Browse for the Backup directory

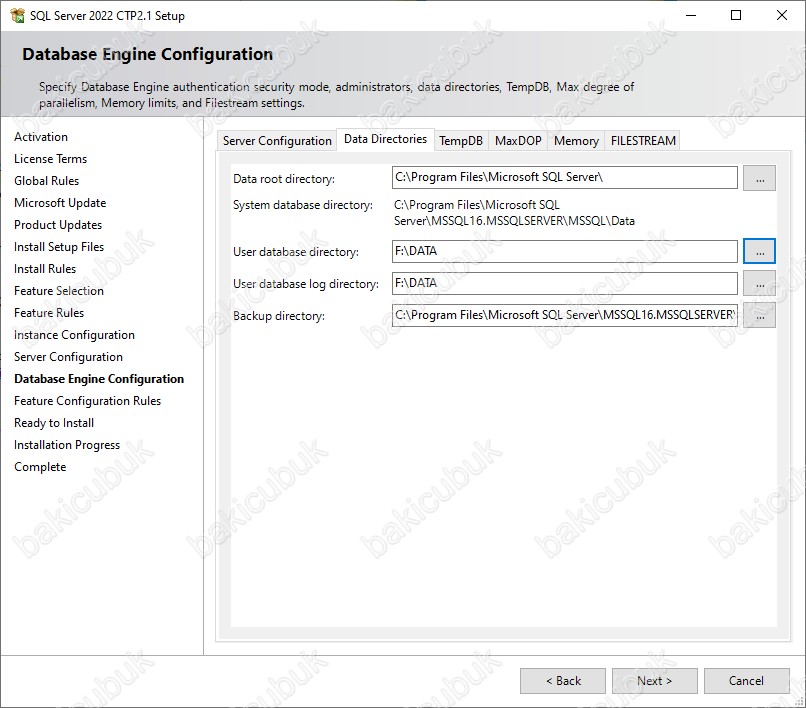click(x=759, y=315)
